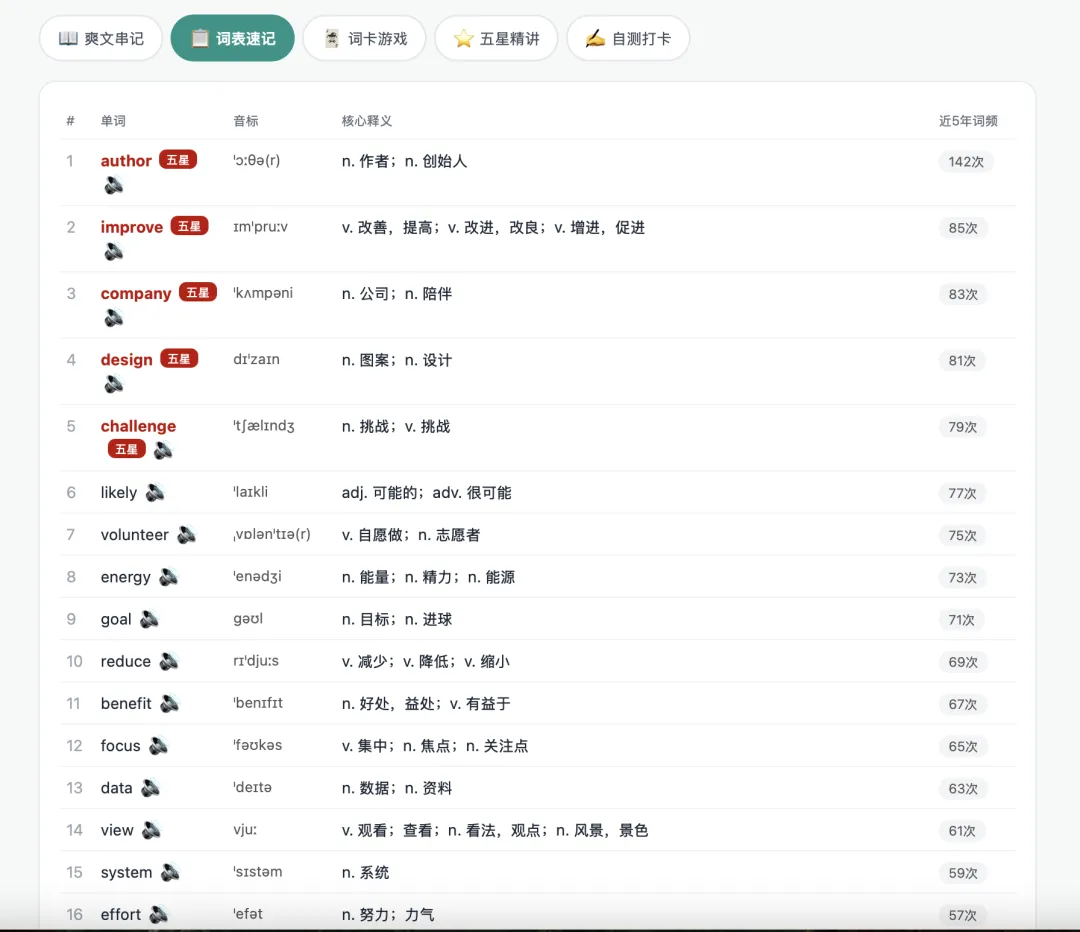Click the 单词 column header
This screenshot has width=1080, height=932.
113,121
